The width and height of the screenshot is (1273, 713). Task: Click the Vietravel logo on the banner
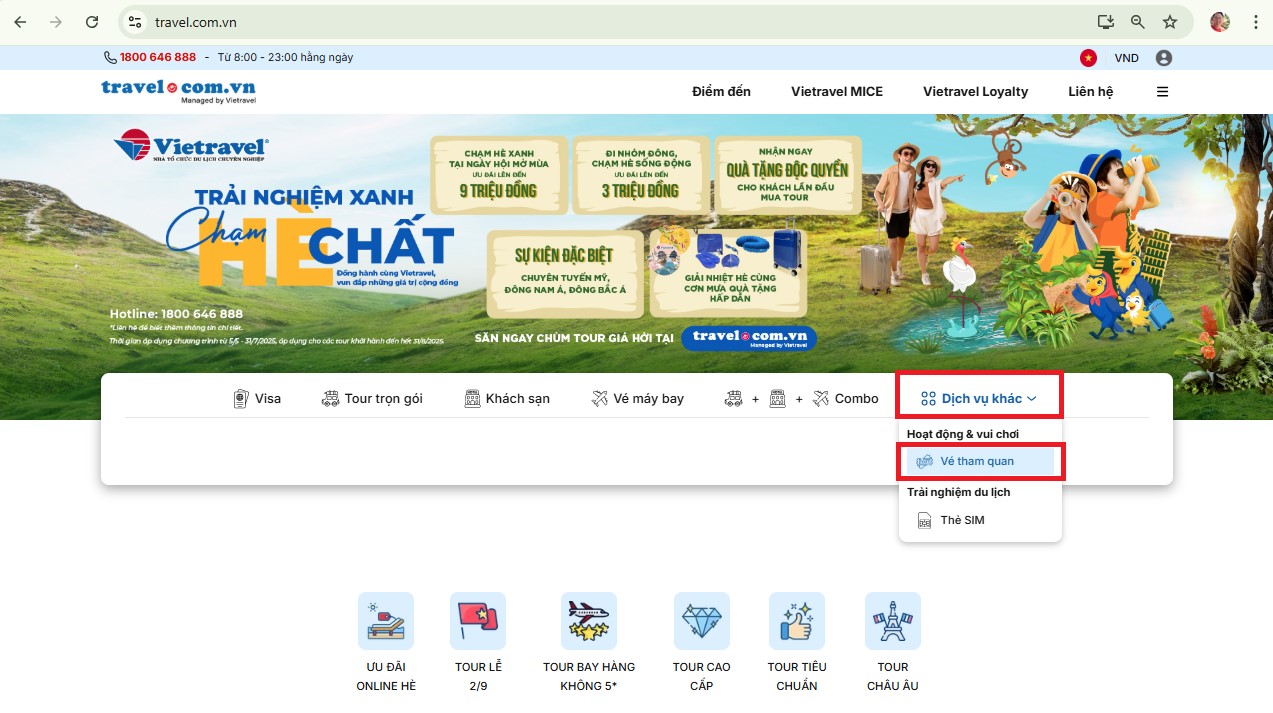coord(191,145)
